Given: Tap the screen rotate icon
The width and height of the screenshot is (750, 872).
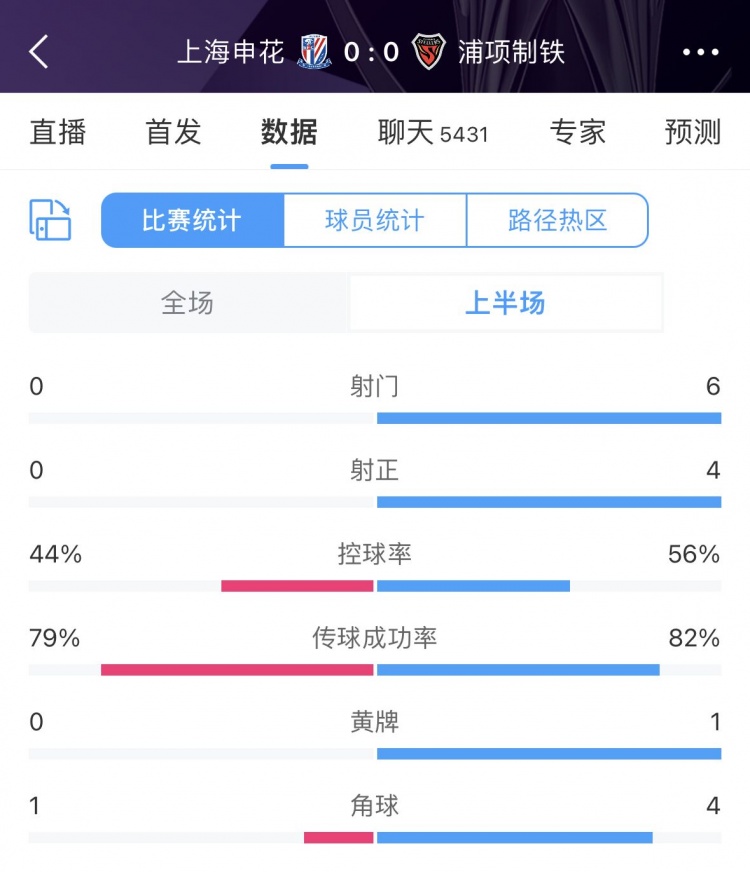Looking at the screenshot, I should click(x=50, y=220).
